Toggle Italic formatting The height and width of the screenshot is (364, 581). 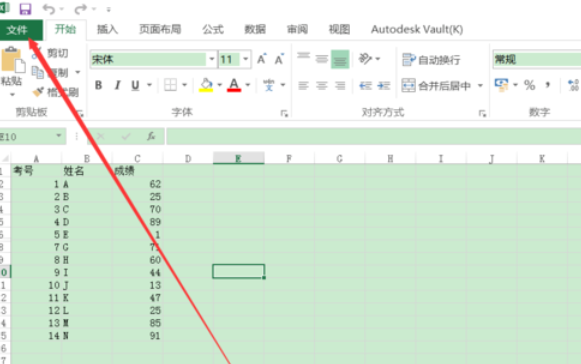[x=117, y=85]
